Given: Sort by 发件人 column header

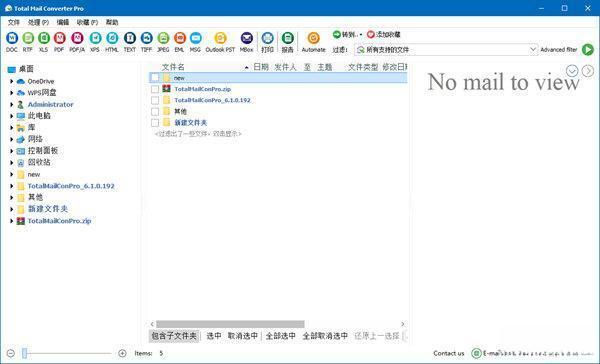Looking at the screenshot, I should [285, 67].
